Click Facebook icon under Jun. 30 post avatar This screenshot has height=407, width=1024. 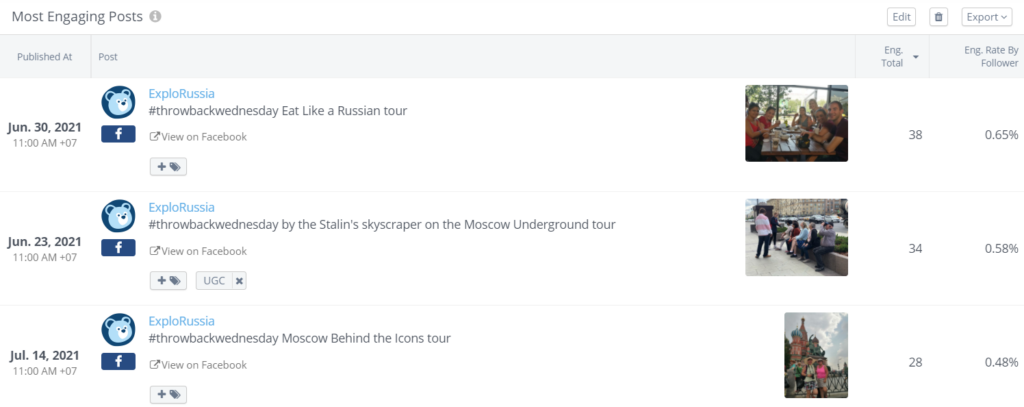(118, 134)
